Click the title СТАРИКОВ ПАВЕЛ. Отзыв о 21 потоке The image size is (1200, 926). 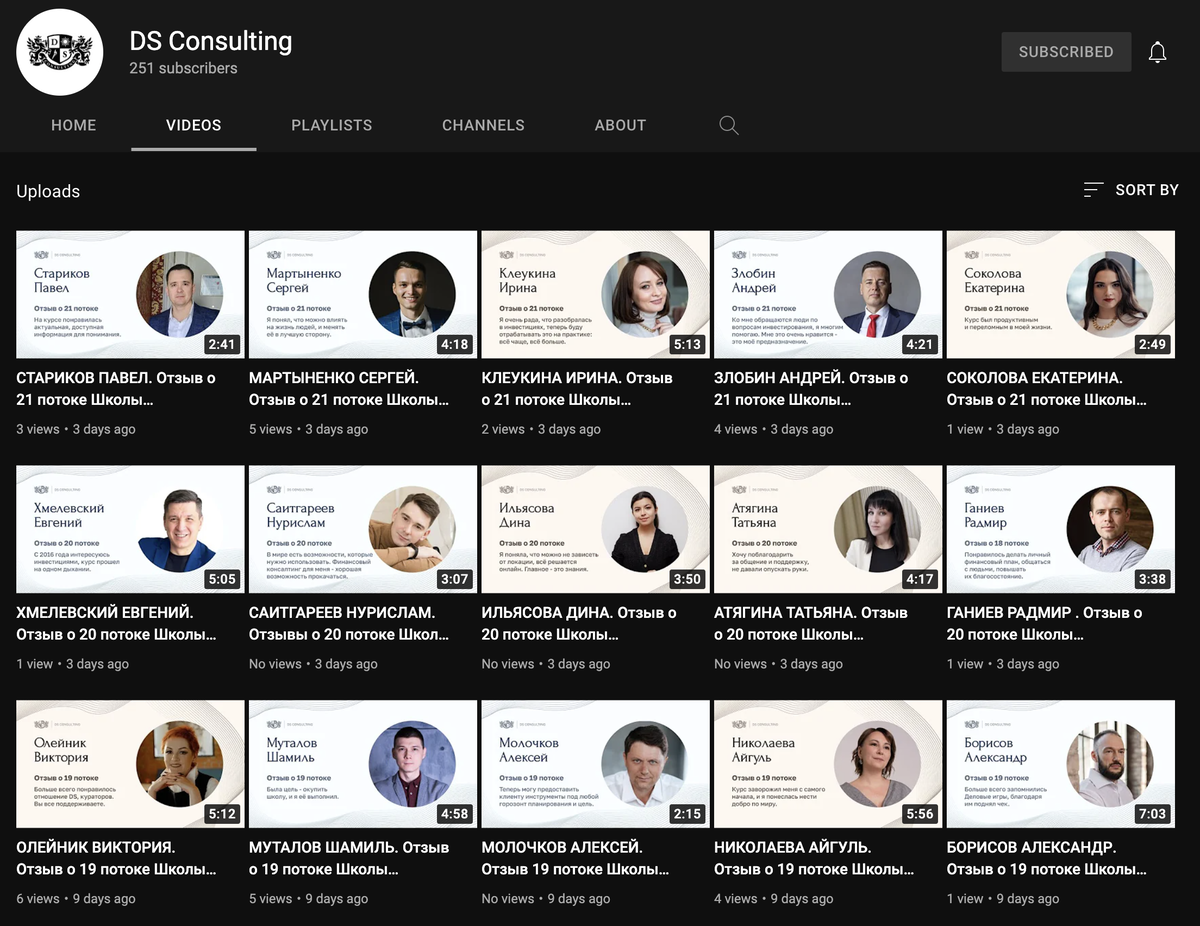click(116, 389)
